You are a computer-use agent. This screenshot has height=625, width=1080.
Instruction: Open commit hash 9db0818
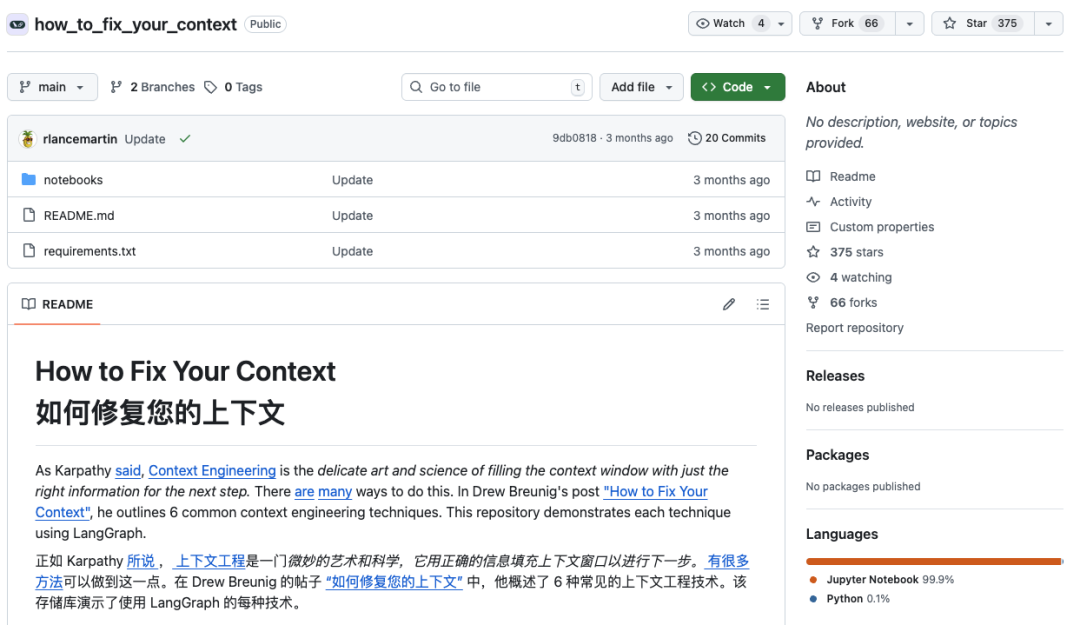[x=574, y=138]
